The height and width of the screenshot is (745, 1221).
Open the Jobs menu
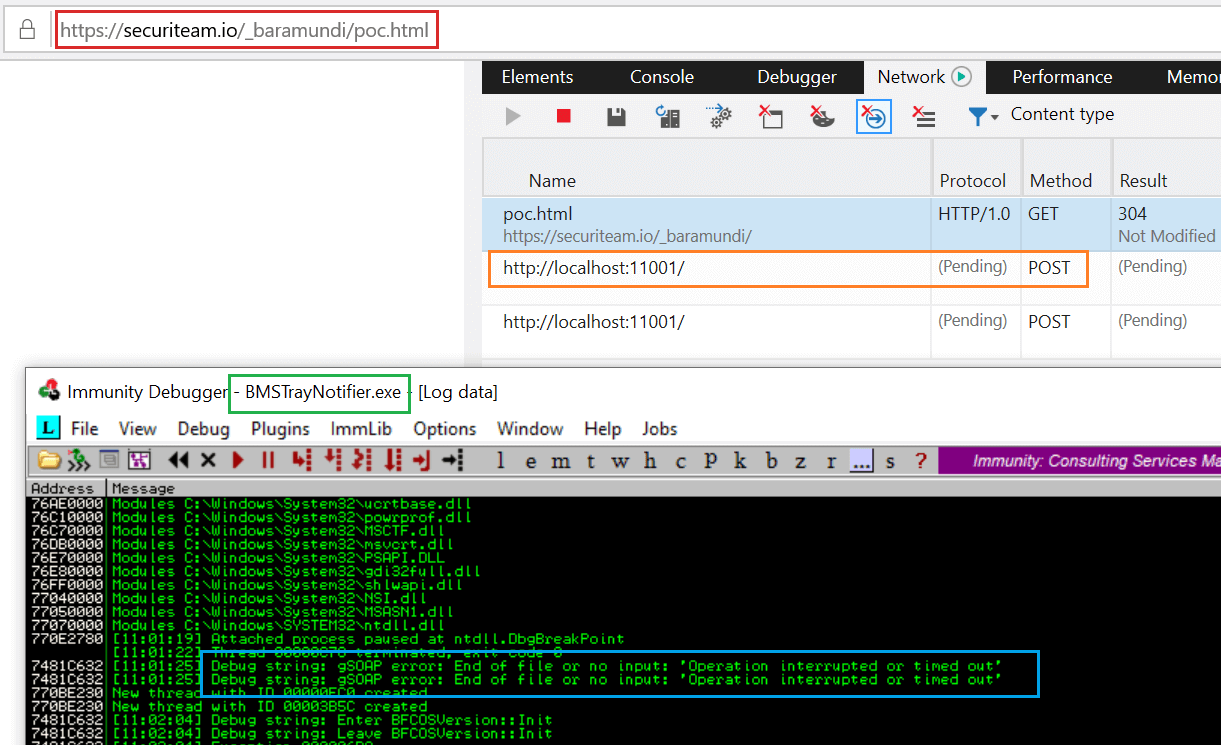tap(660, 429)
